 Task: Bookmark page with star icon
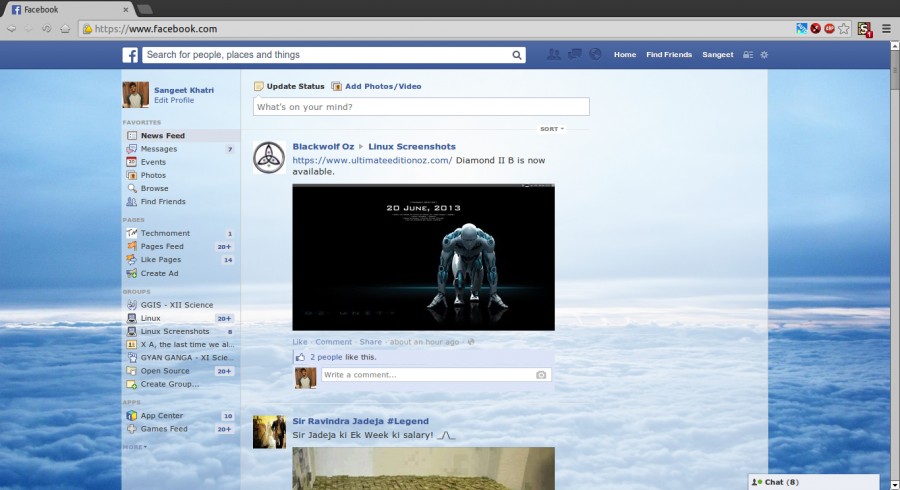pyautogui.click(x=843, y=29)
